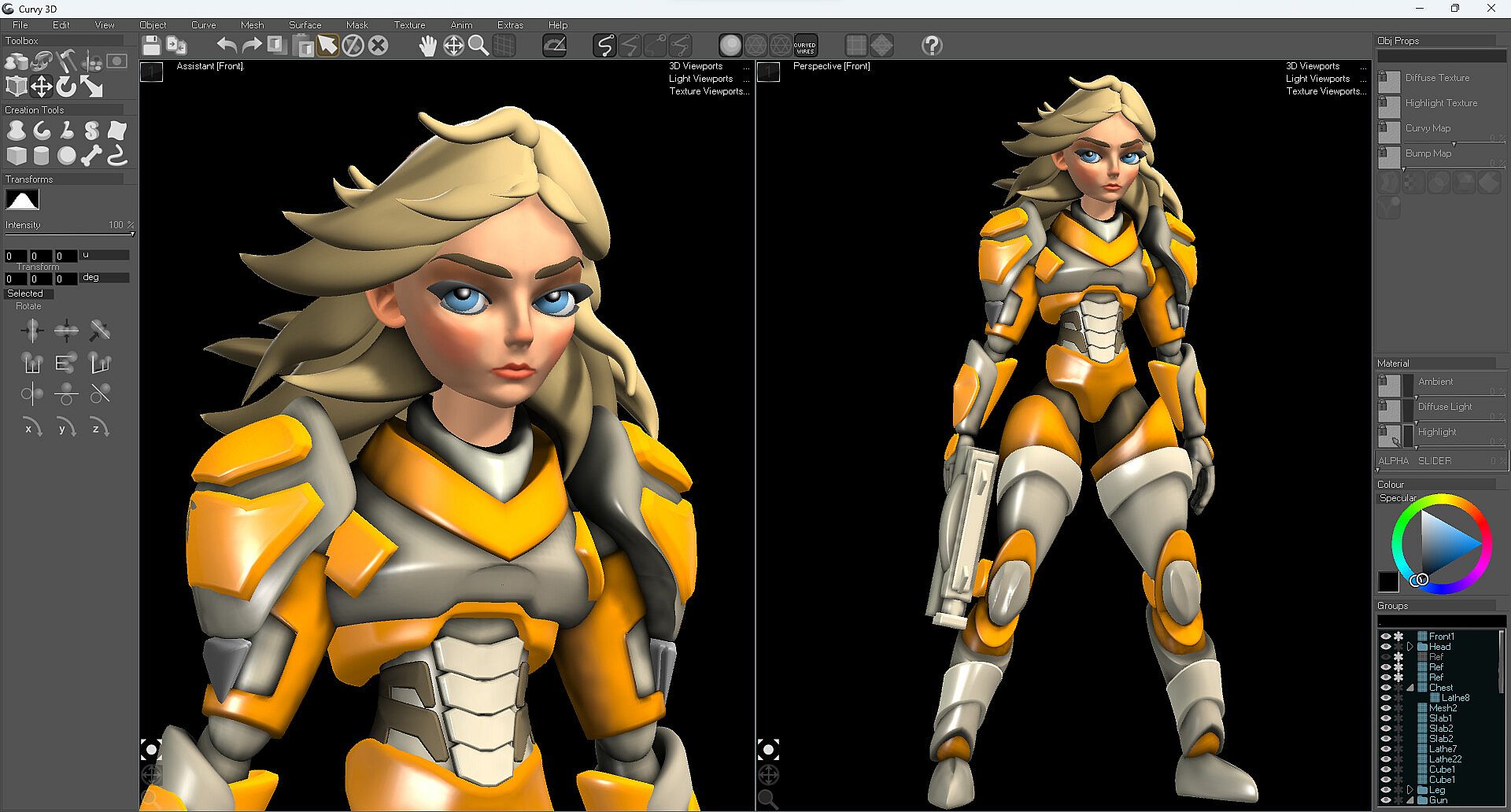Open the Texture menu
Image resolution: width=1511 pixels, height=812 pixels.
coord(409,25)
